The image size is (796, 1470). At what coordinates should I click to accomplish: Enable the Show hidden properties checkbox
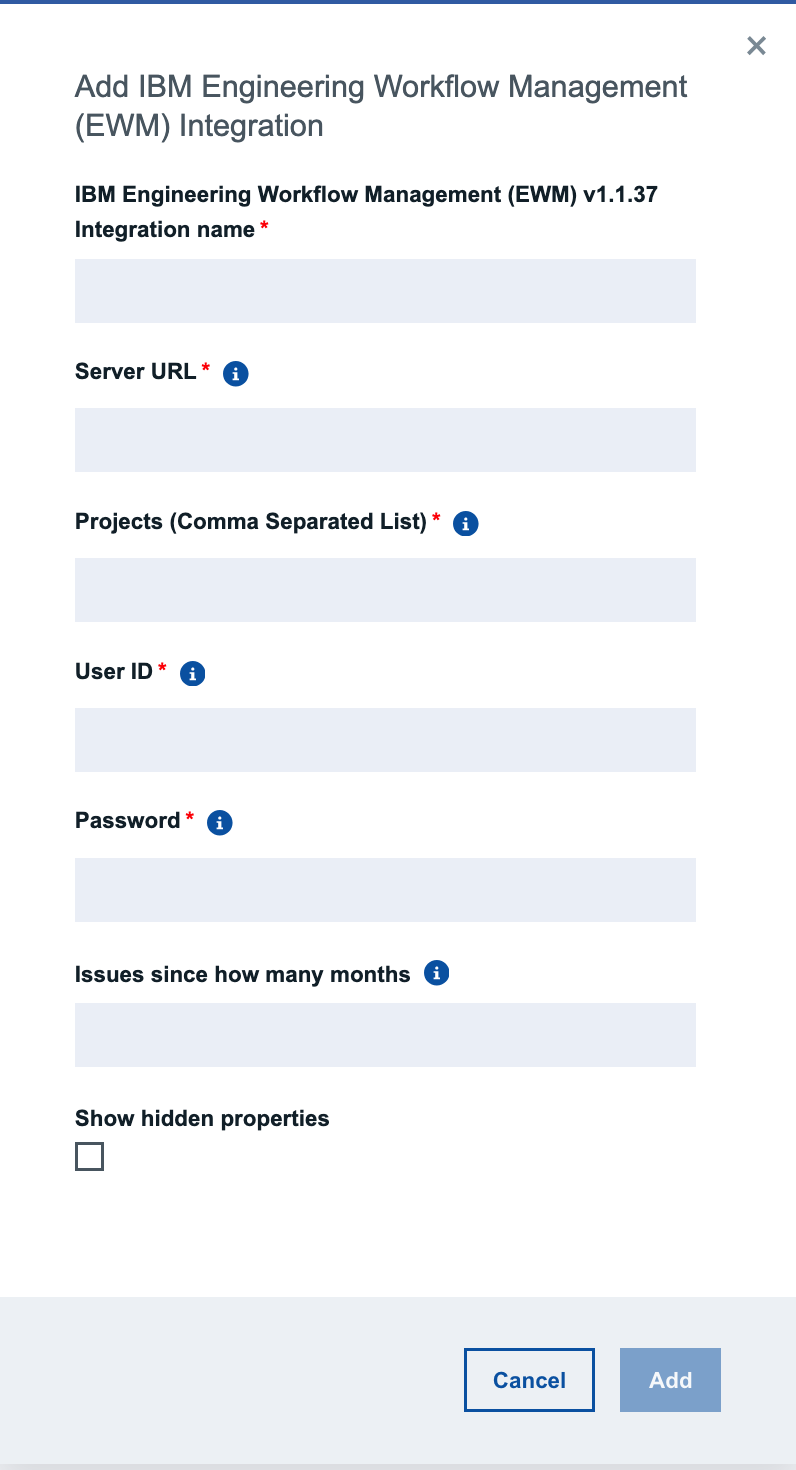(x=89, y=1157)
